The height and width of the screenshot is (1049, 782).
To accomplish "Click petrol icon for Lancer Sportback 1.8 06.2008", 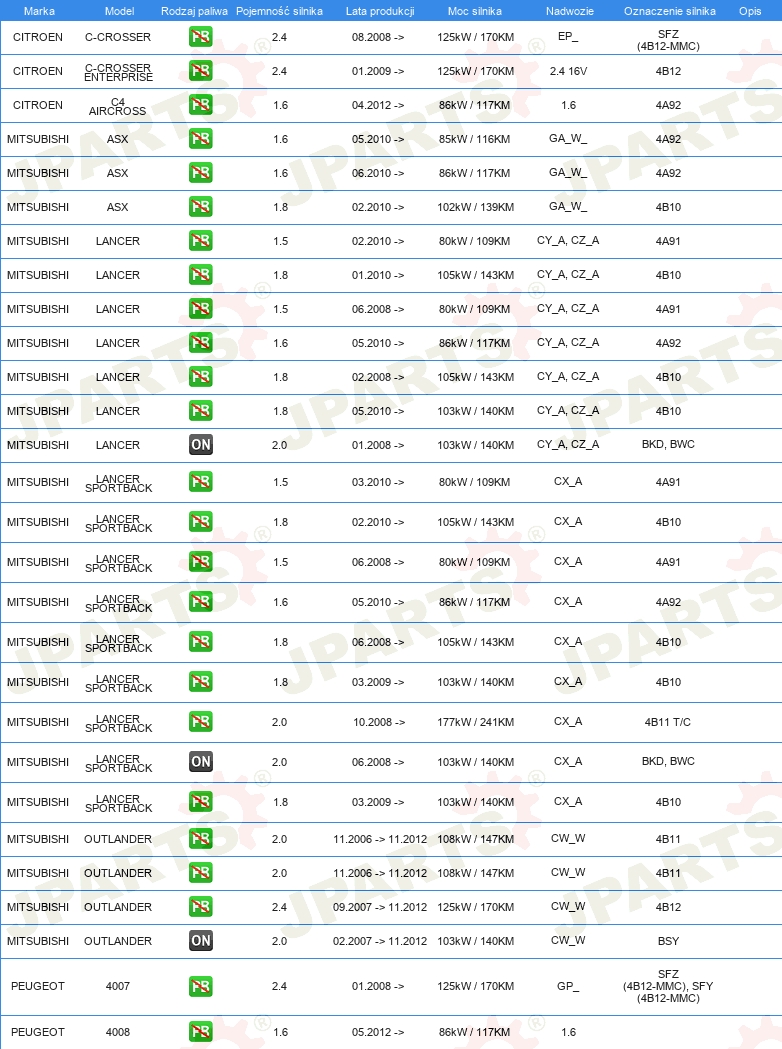I will tap(201, 642).
